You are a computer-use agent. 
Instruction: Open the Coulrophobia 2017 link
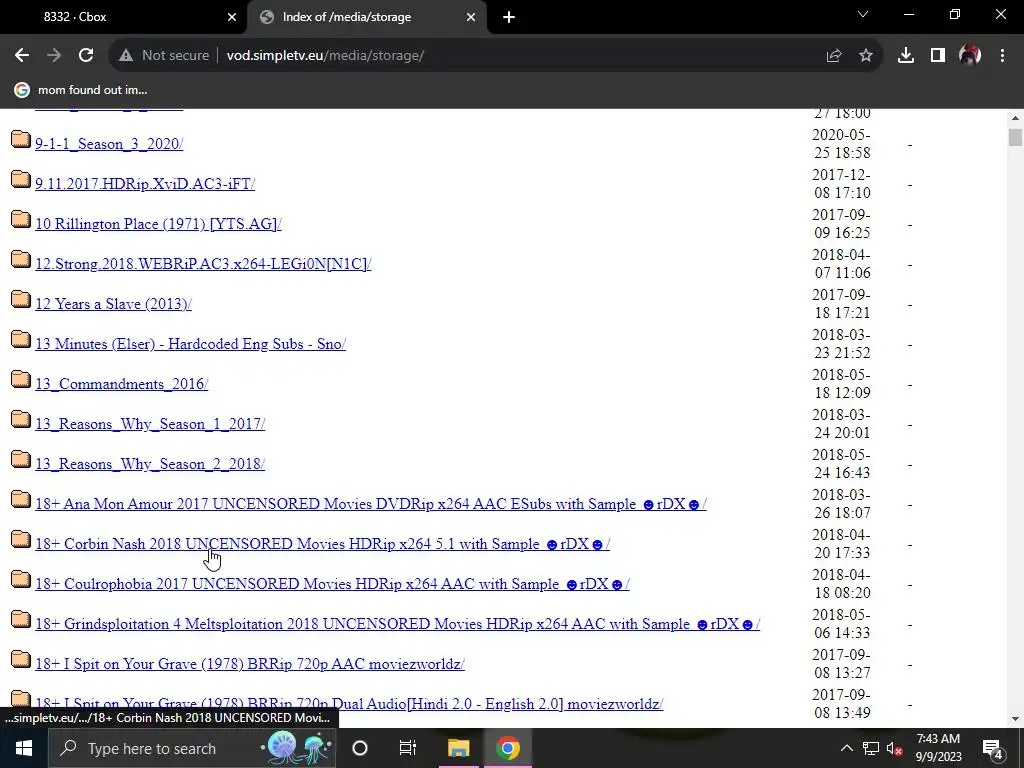point(332,584)
